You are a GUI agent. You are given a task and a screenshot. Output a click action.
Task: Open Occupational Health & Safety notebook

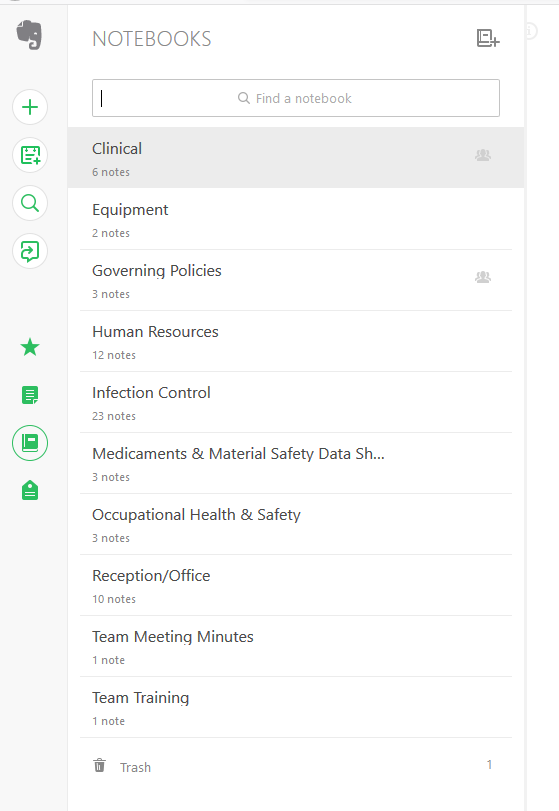coord(296,524)
